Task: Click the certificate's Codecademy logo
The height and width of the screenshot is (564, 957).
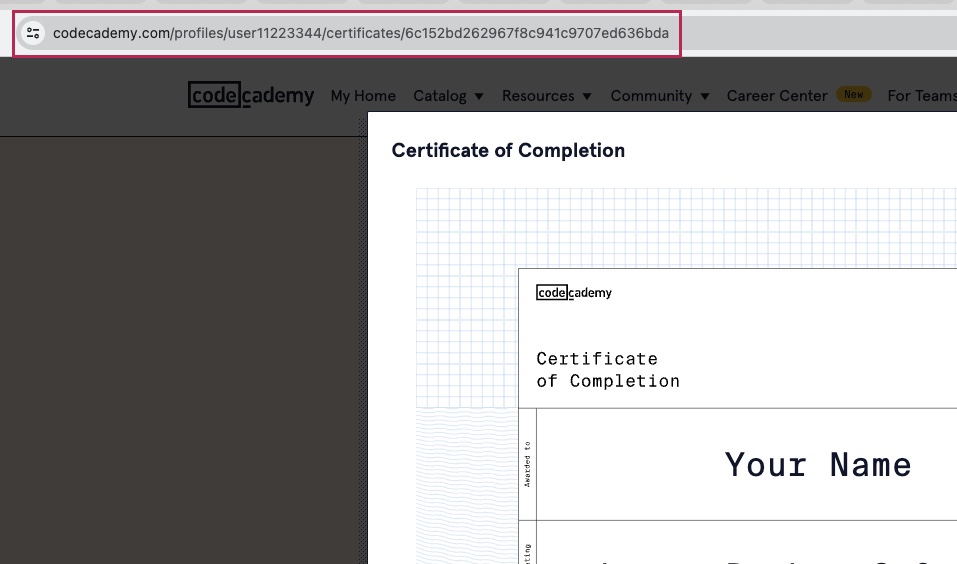Action: [574, 292]
